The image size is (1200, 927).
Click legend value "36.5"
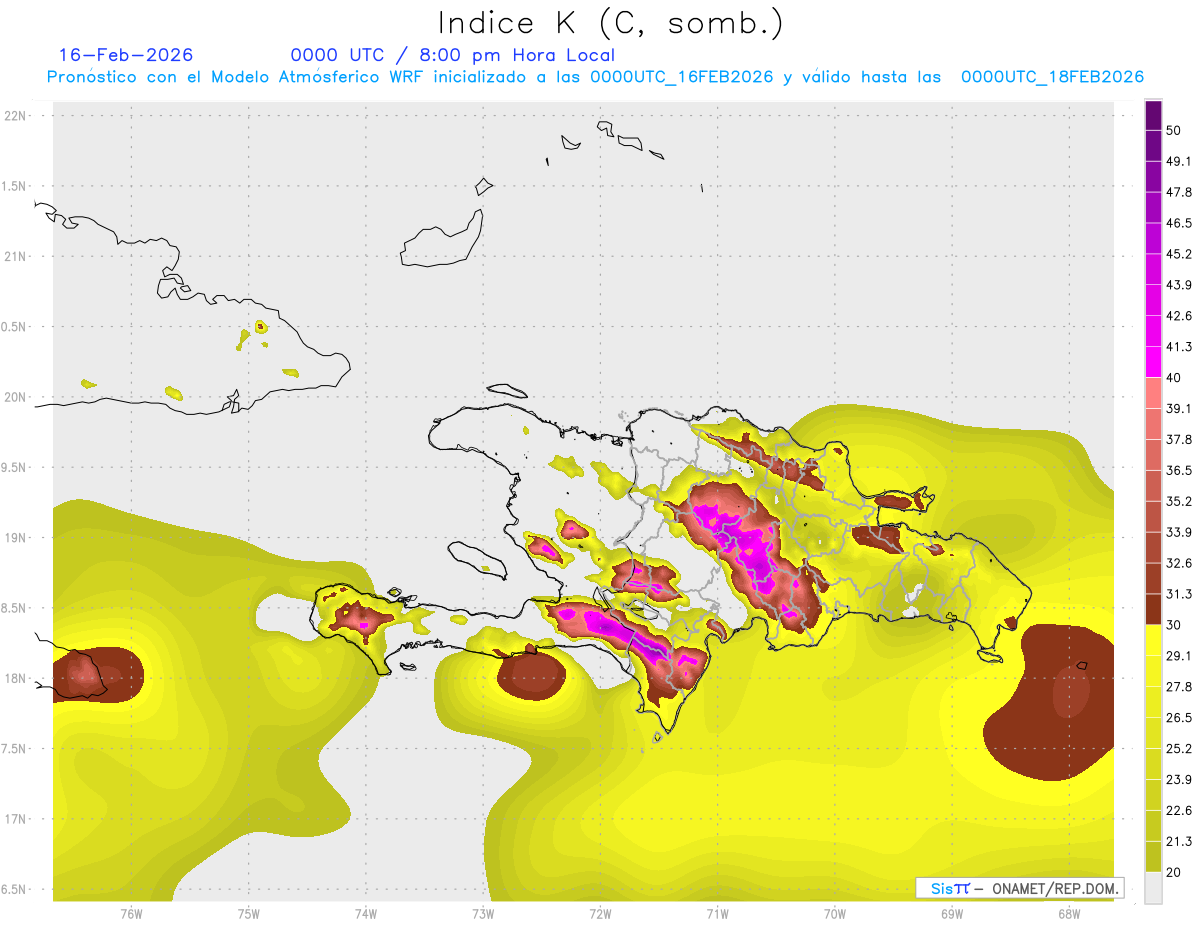click(1179, 470)
